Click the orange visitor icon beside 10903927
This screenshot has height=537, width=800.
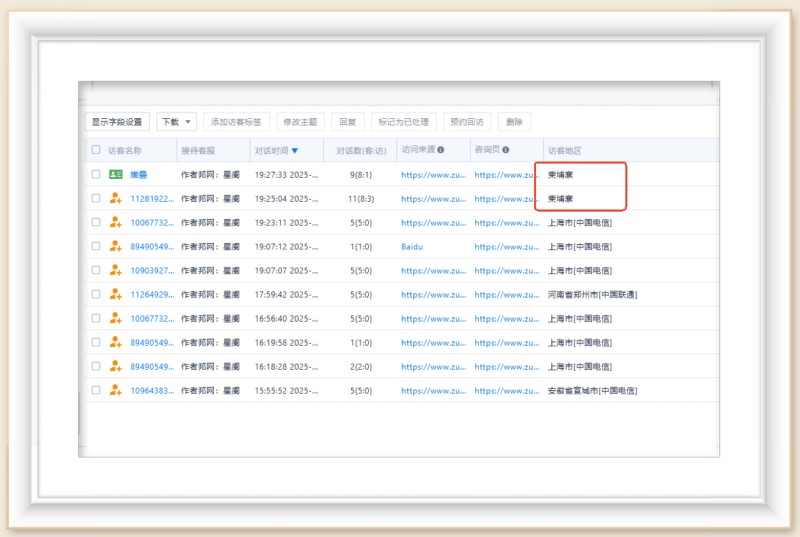click(115, 271)
